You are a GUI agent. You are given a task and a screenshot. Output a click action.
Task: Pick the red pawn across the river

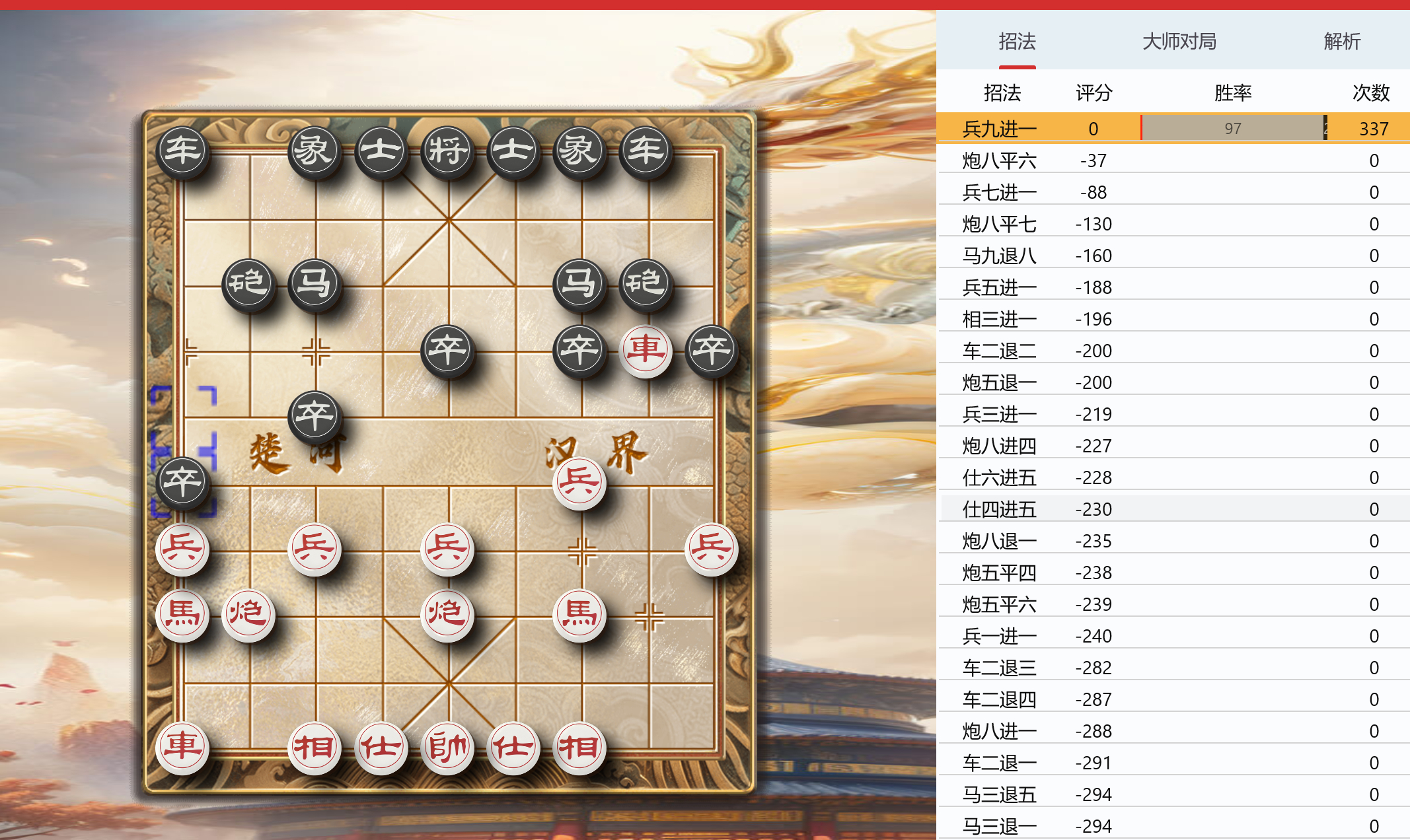click(x=579, y=482)
